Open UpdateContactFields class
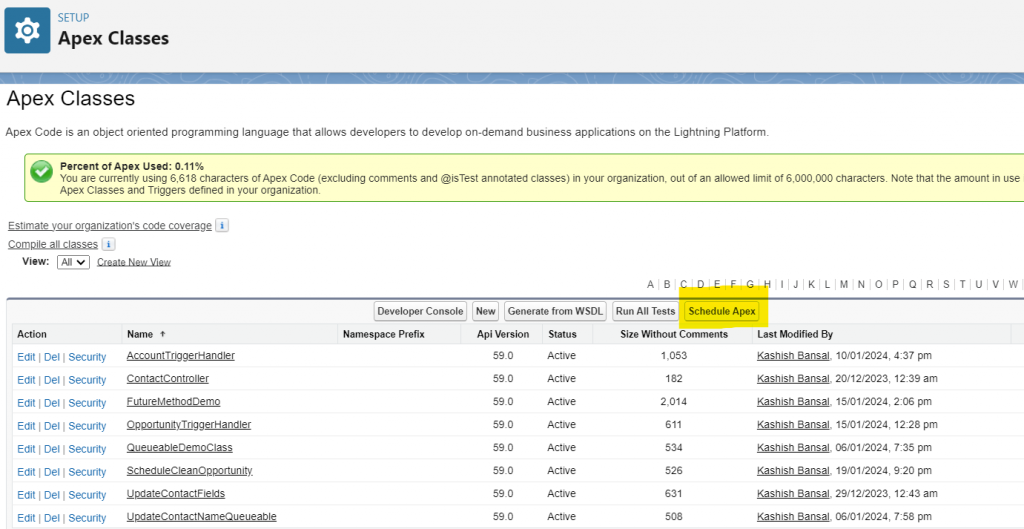This screenshot has width=1024, height=529. [176, 493]
